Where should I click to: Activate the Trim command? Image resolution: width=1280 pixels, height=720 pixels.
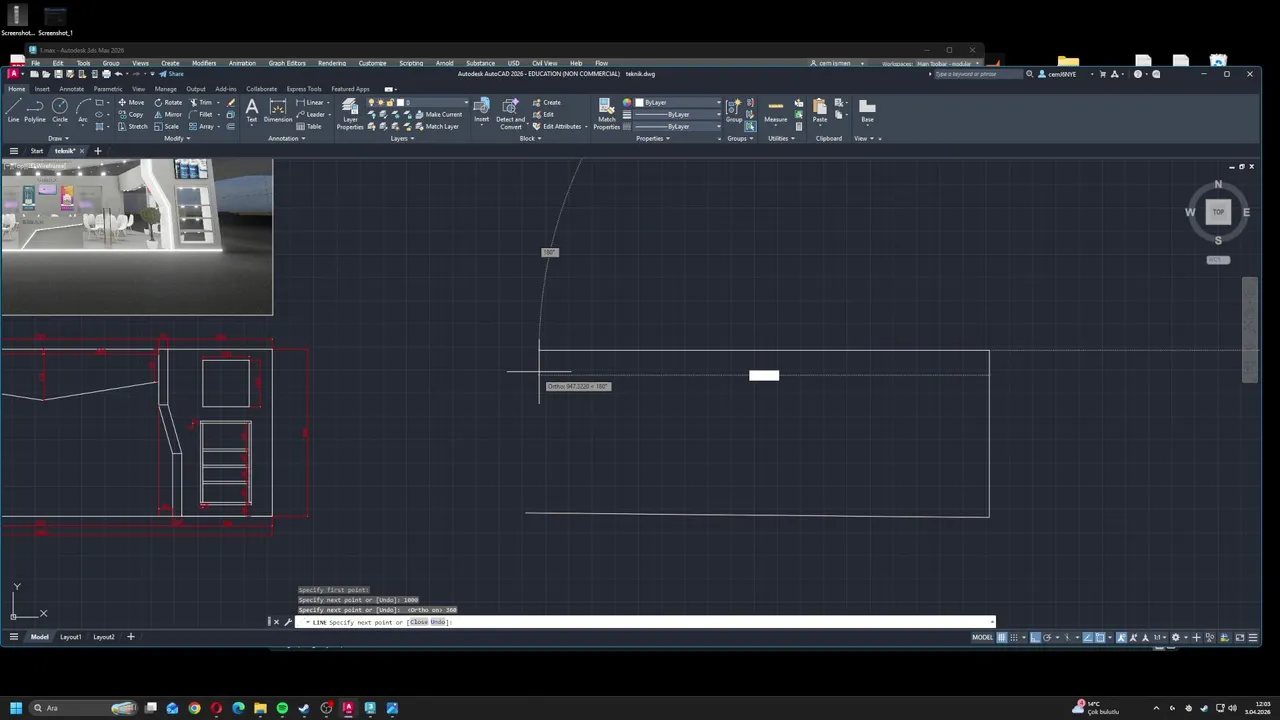[201, 102]
